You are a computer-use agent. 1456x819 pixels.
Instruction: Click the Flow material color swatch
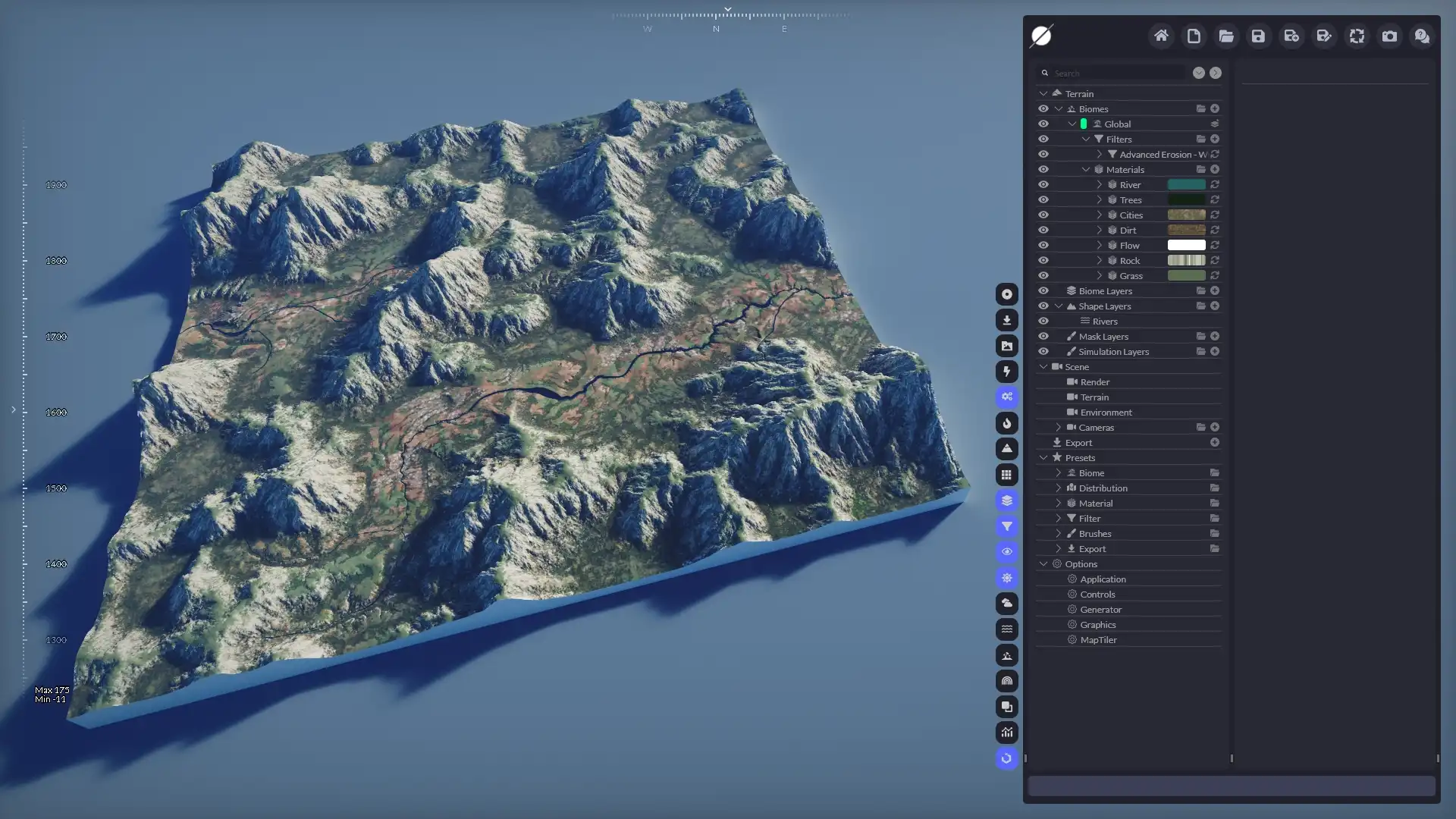[x=1187, y=245]
